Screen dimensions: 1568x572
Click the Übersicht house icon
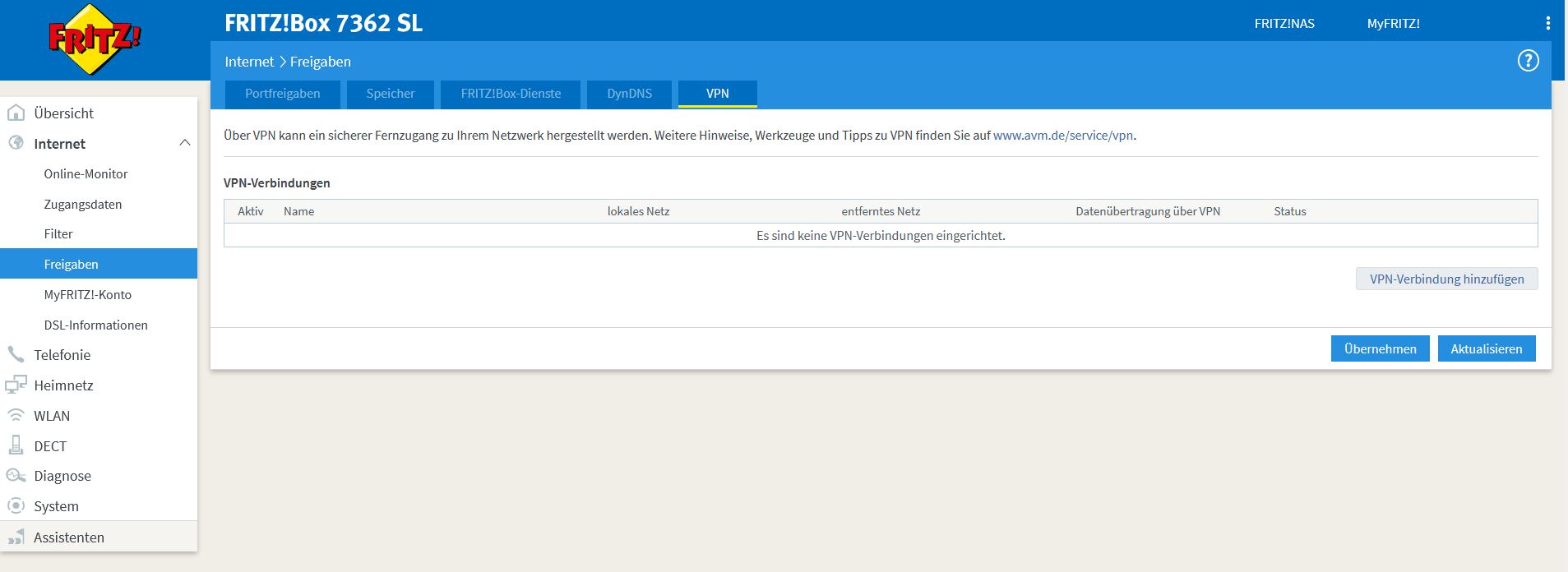pyautogui.click(x=16, y=113)
